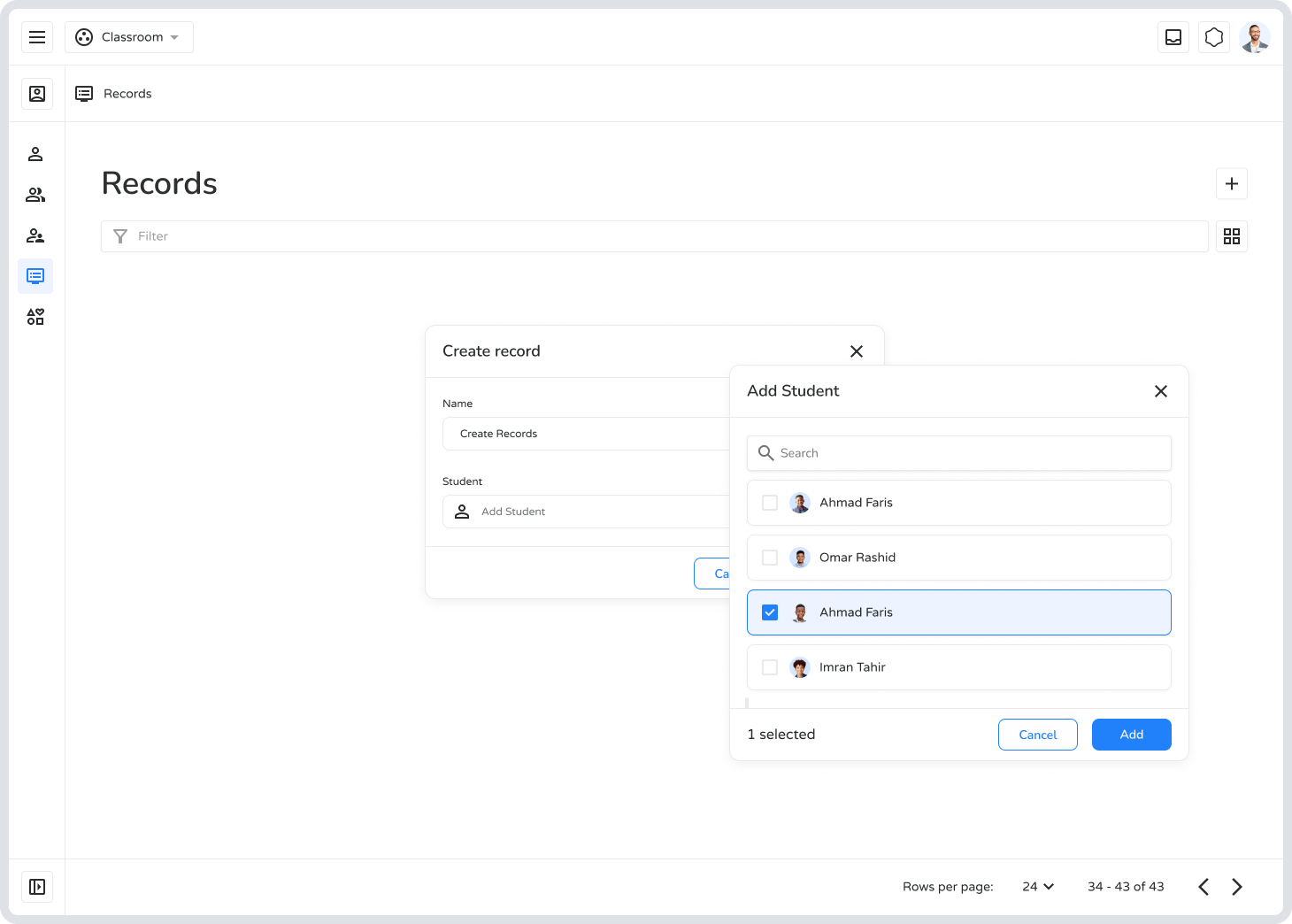Collapse the sidebar panel
1292x924 pixels.
(37, 887)
